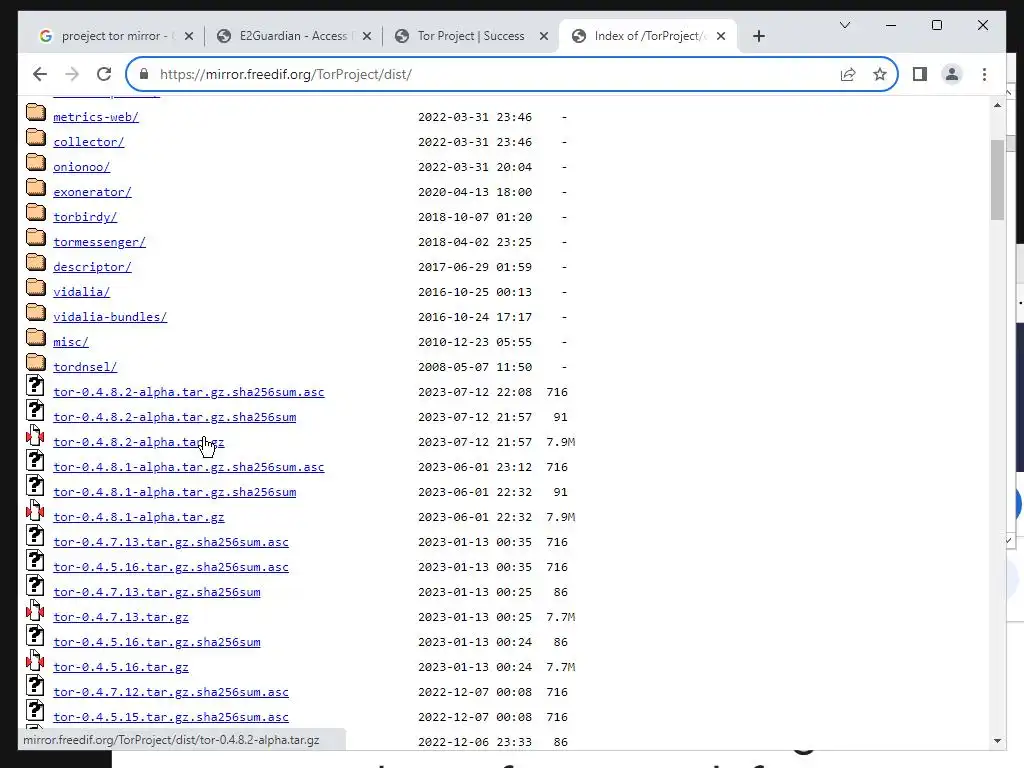The width and height of the screenshot is (1024, 768).
Task: Open the profile avatar menu
Action: [952, 74]
